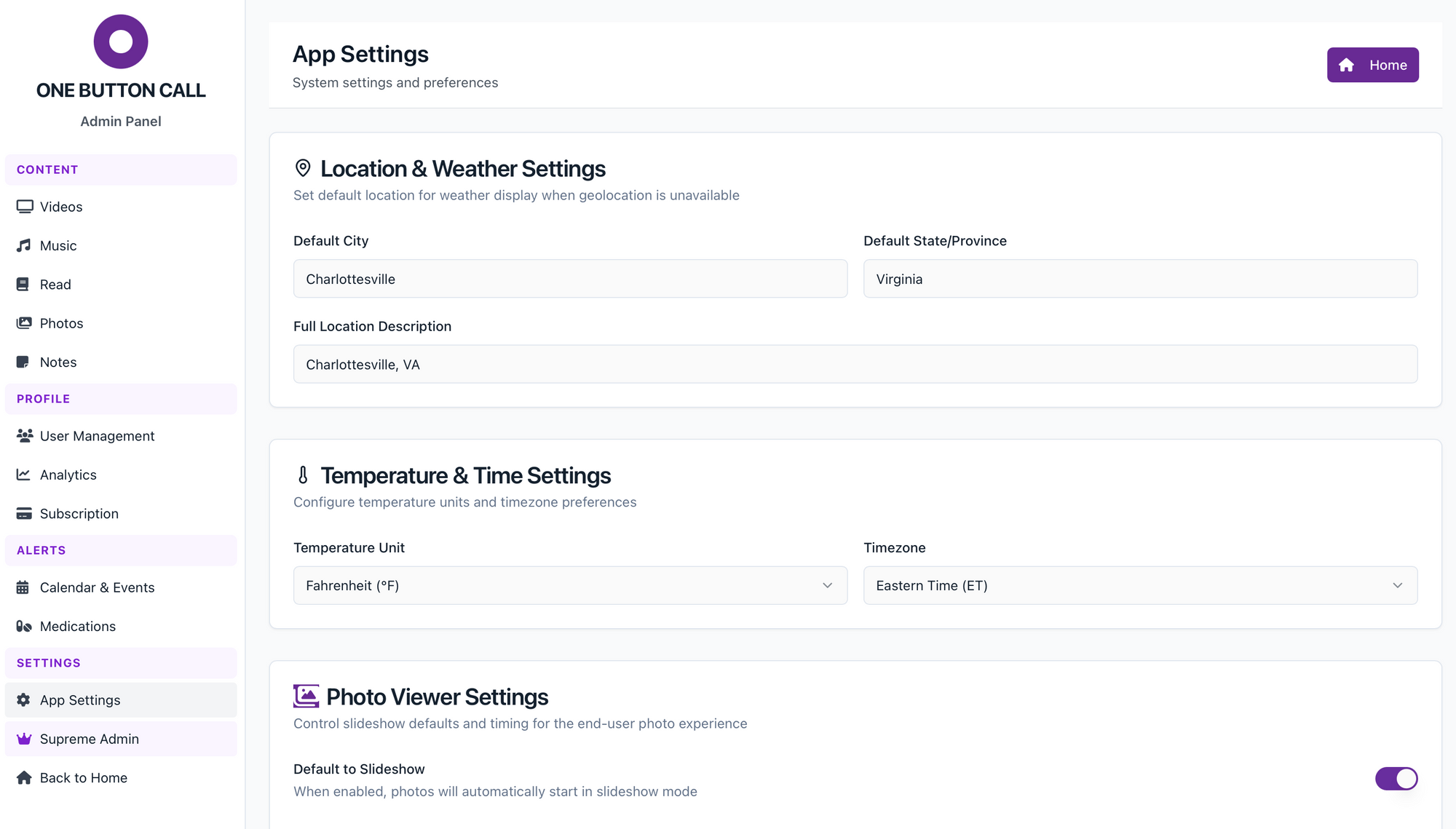
Task: Click the Analytics chart icon
Action: coord(24,475)
